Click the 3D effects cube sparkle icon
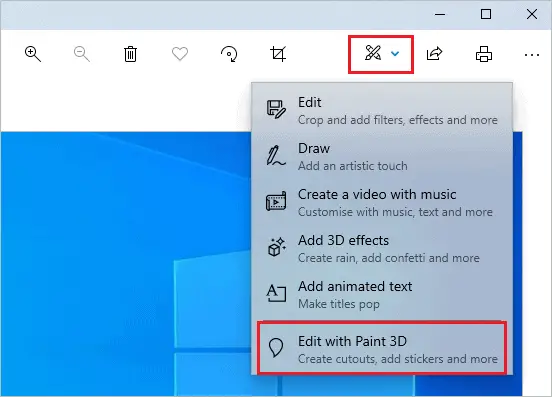The image size is (552, 397). (276, 247)
